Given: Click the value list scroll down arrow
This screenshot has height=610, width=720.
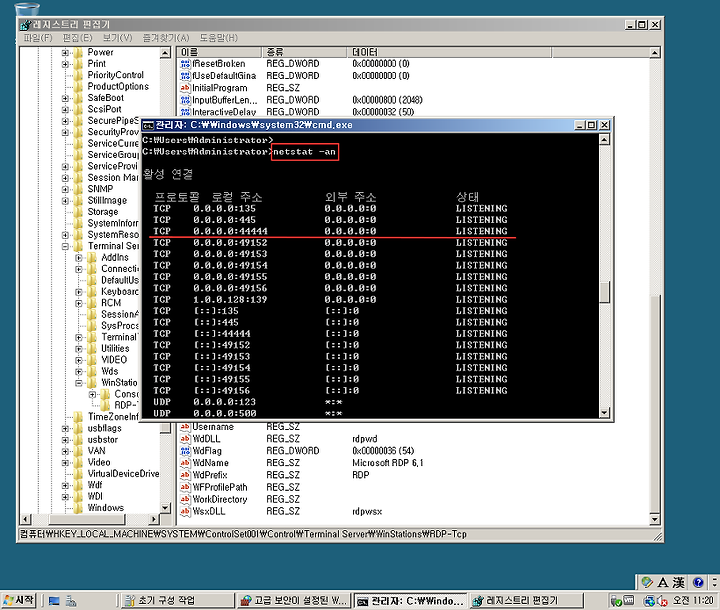Looking at the screenshot, I should tap(655, 519).
